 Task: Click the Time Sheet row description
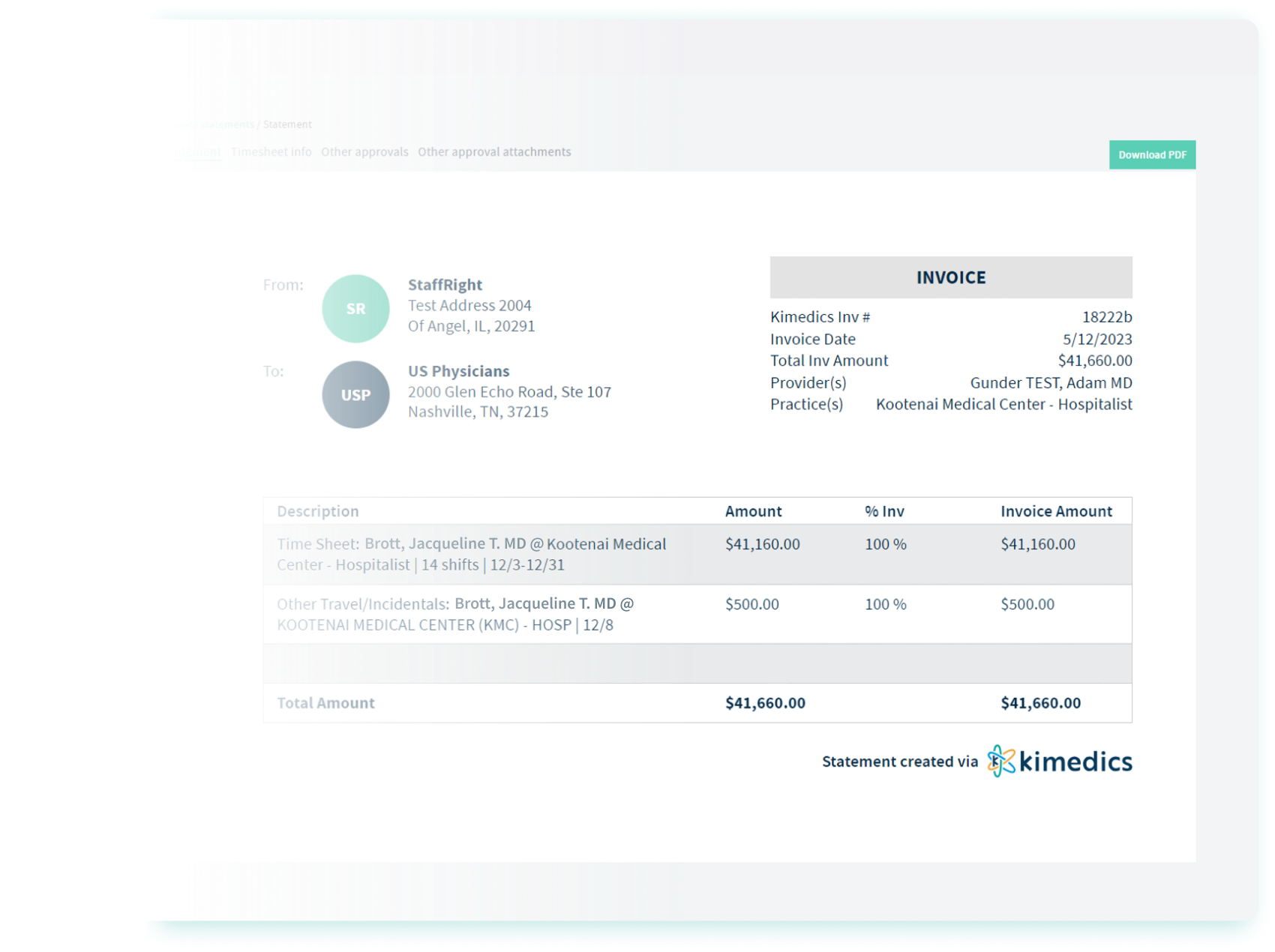click(471, 555)
